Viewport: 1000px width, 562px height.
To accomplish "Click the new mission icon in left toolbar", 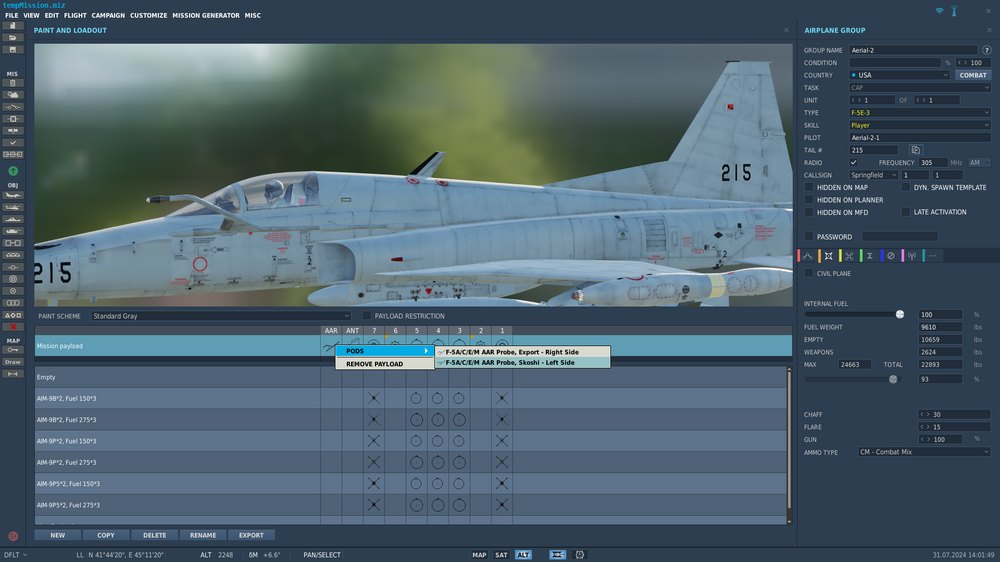I will coord(12,26).
